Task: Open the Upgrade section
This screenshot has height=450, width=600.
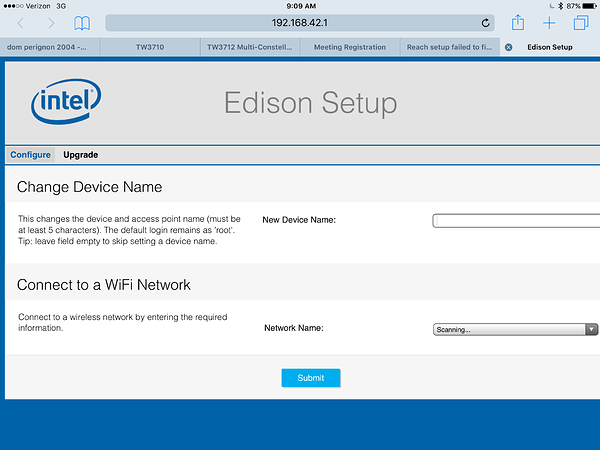Action: 81,155
